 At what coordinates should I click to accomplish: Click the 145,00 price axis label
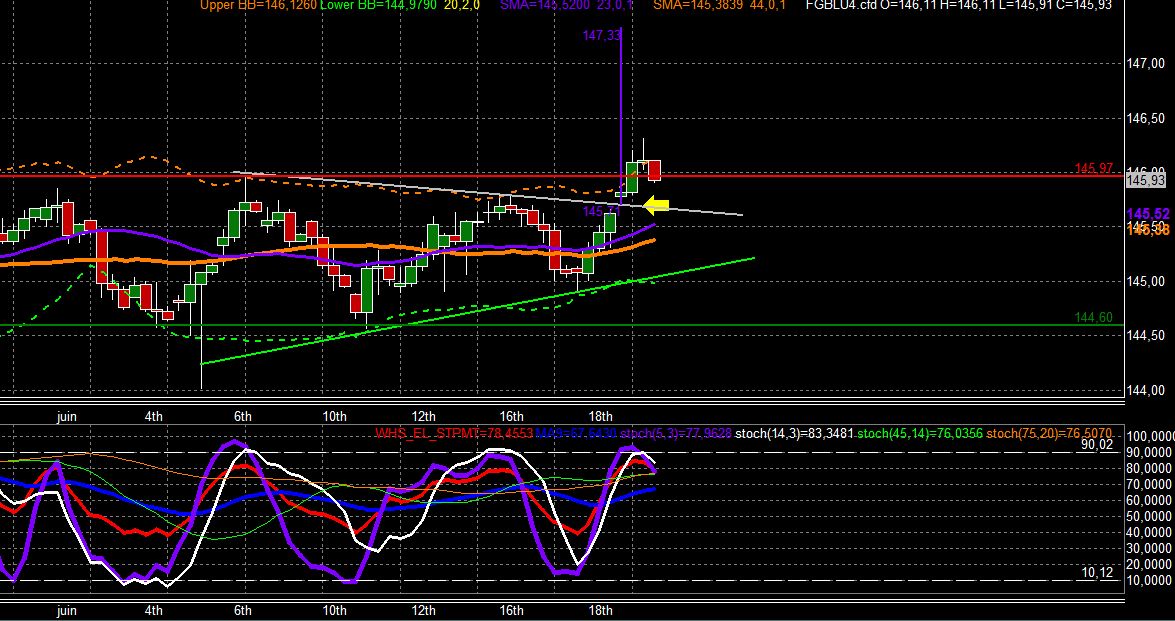pyautogui.click(x=1146, y=282)
